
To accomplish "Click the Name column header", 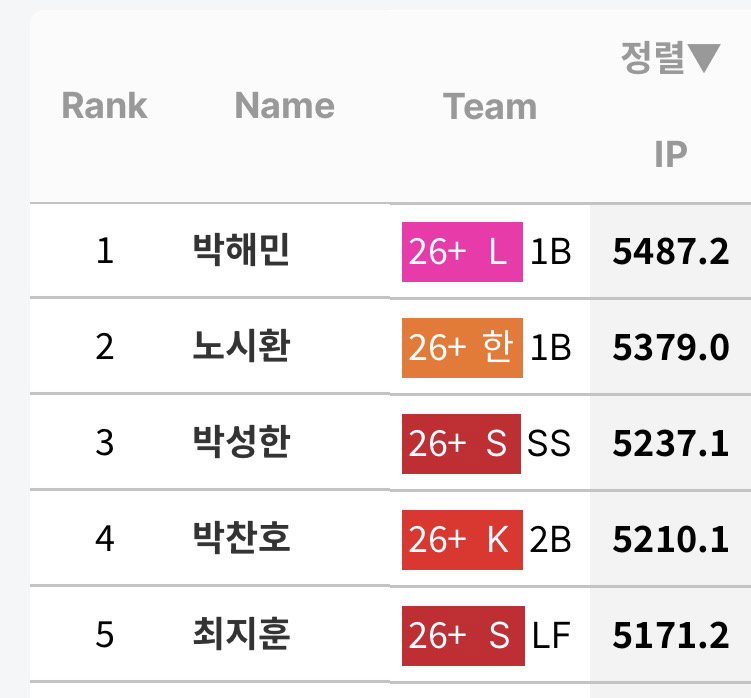I will point(284,105).
